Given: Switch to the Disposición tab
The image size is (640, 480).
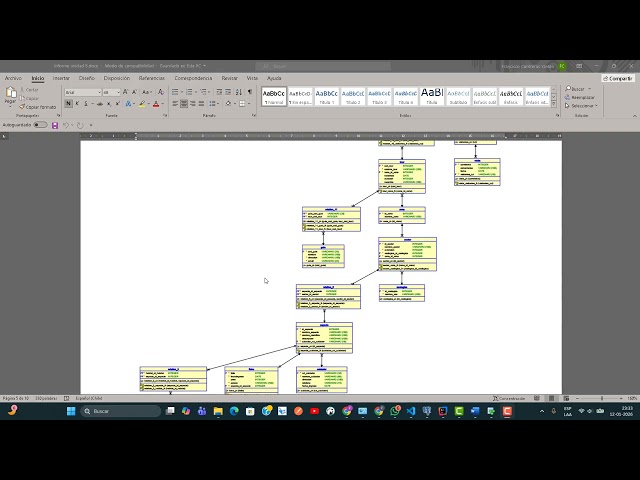Looking at the screenshot, I should [117, 78].
